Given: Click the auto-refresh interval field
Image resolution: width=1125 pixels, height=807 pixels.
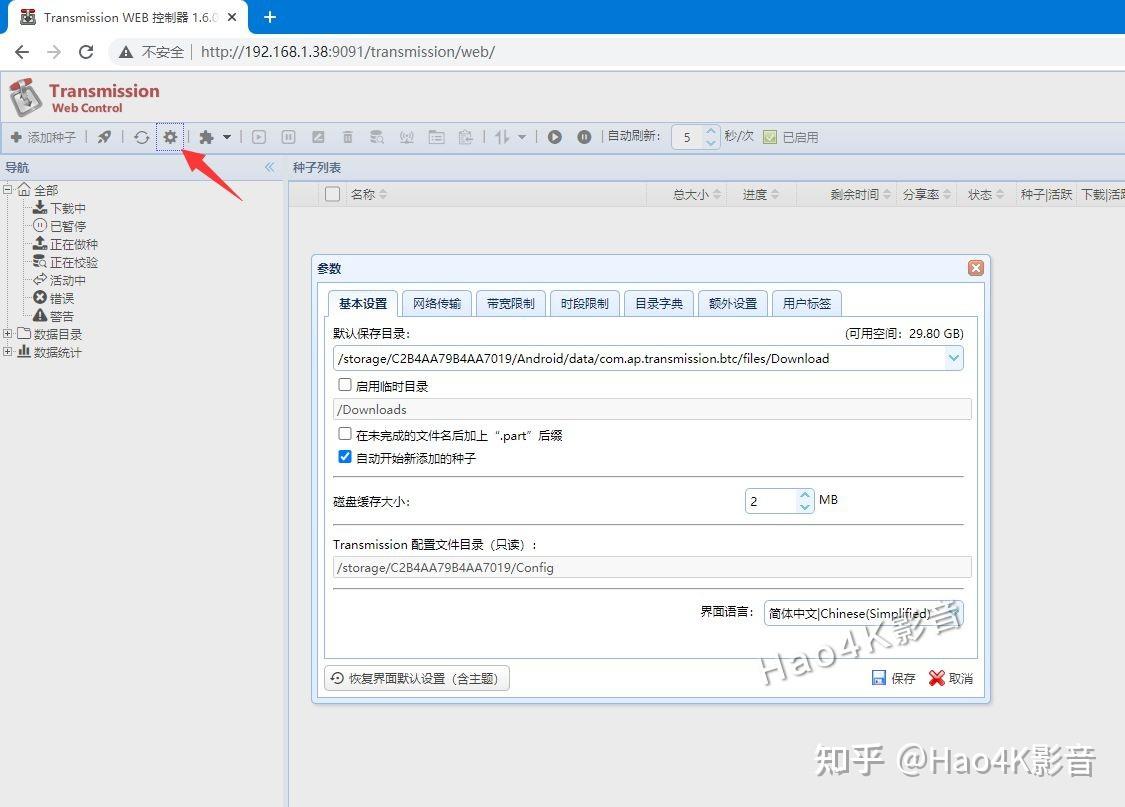Looking at the screenshot, I should click(x=687, y=137).
